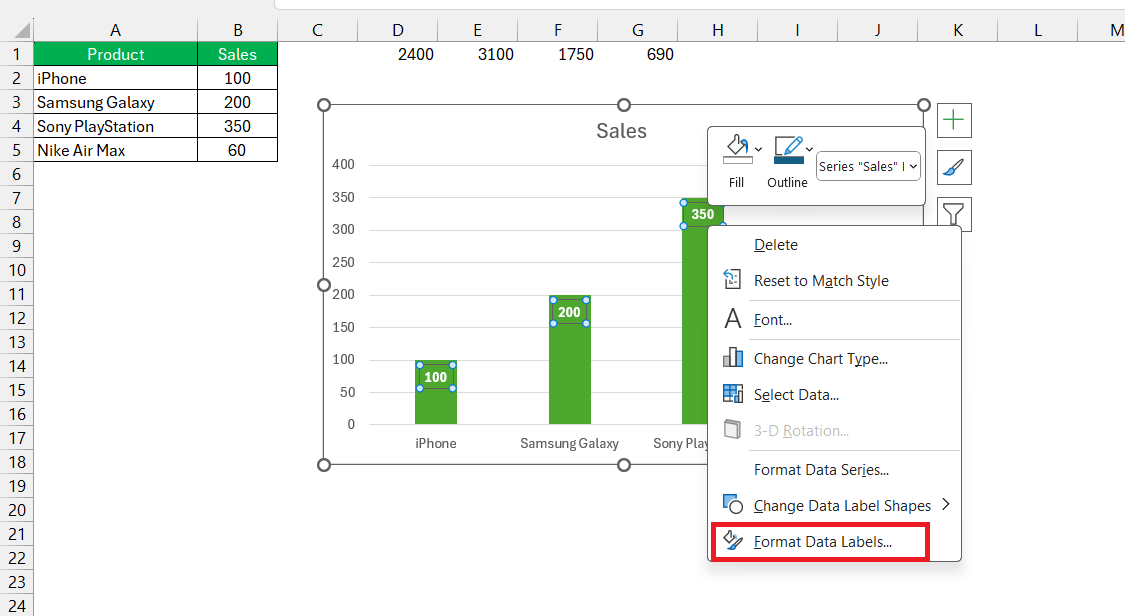Viewport: 1125px width, 616px height.
Task: Select row 12 header
Action: coord(17,318)
